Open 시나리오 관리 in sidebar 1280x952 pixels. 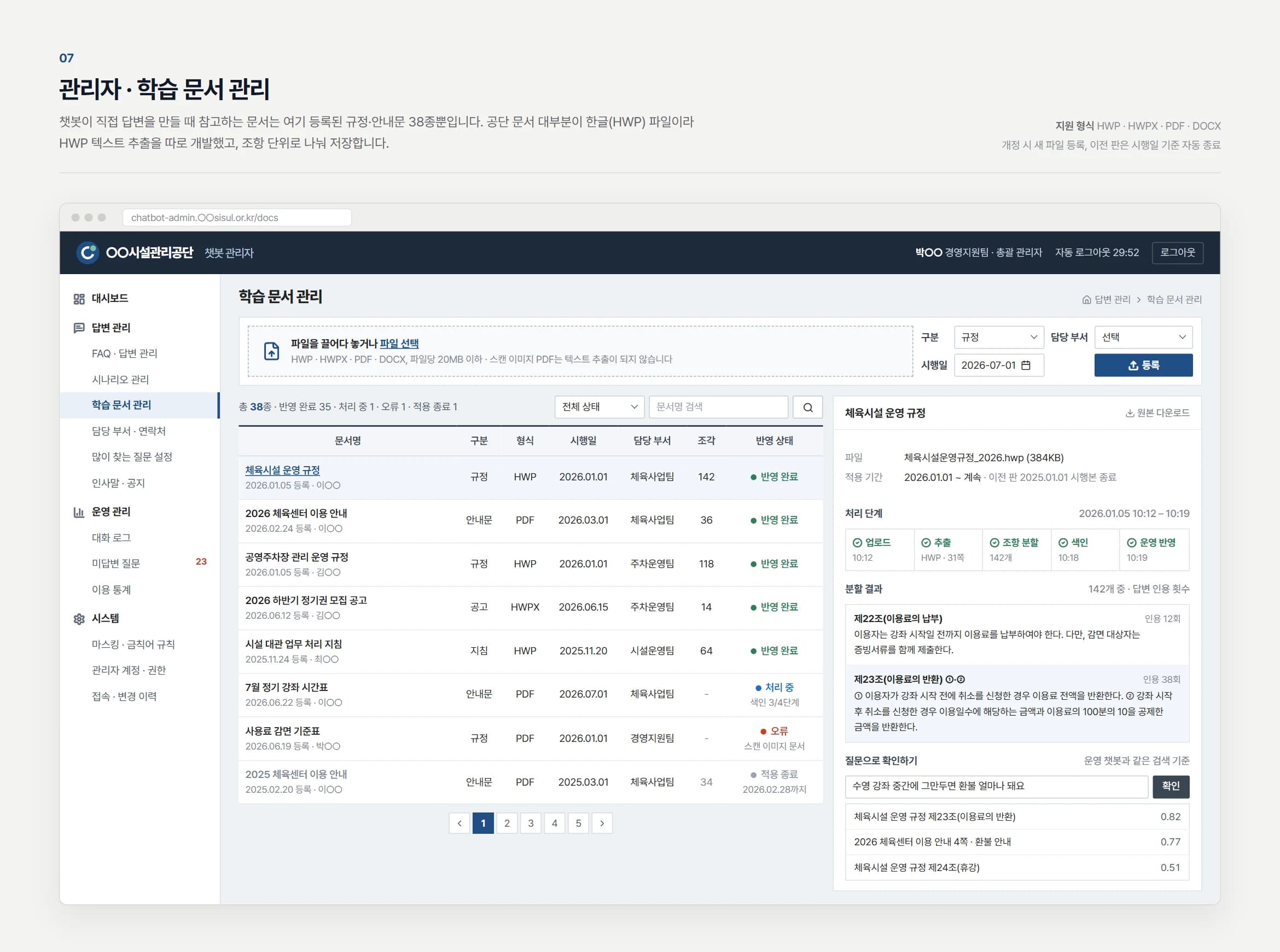pyautogui.click(x=120, y=380)
